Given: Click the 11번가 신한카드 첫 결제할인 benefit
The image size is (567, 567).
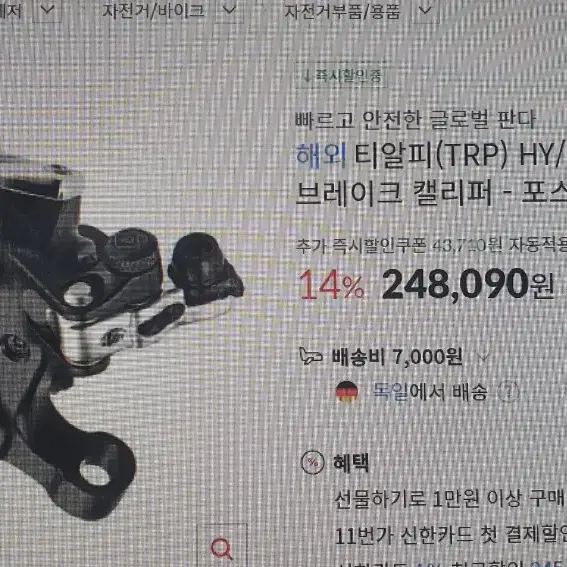Looking at the screenshot, I should point(451,536).
